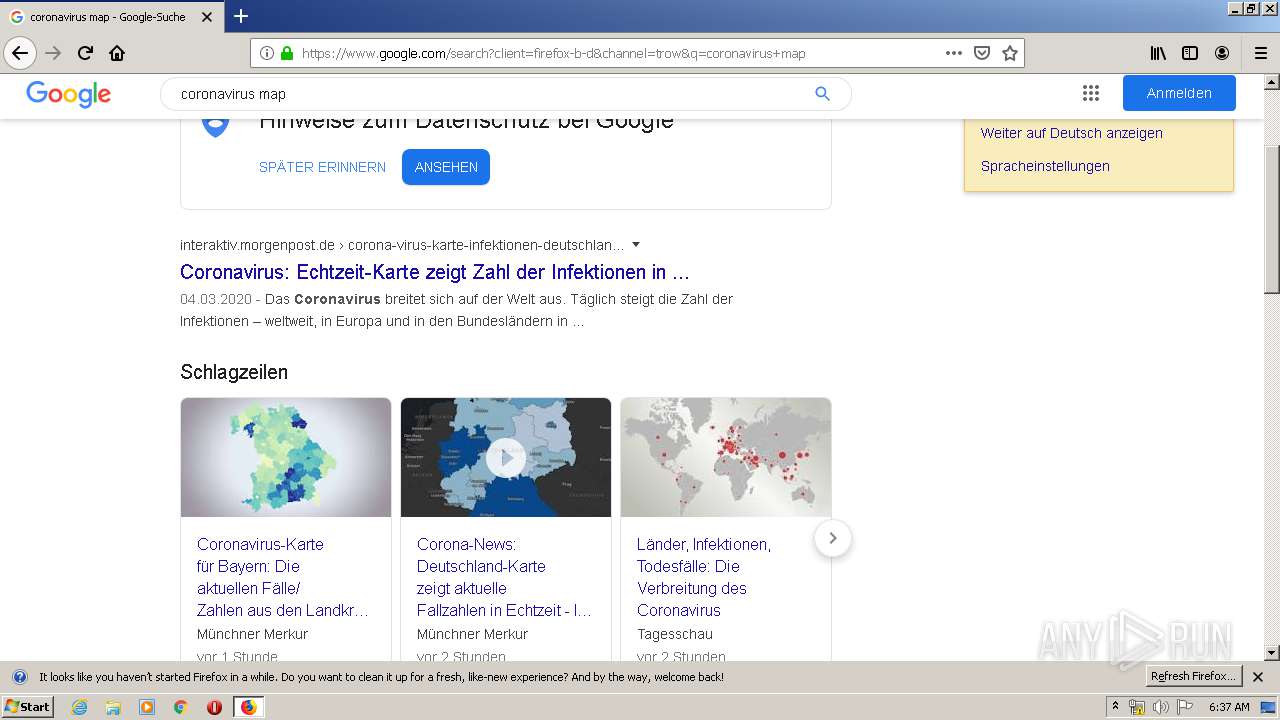Open the Windows Start menu
This screenshot has height=720, width=1280.
[x=27, y=707]
